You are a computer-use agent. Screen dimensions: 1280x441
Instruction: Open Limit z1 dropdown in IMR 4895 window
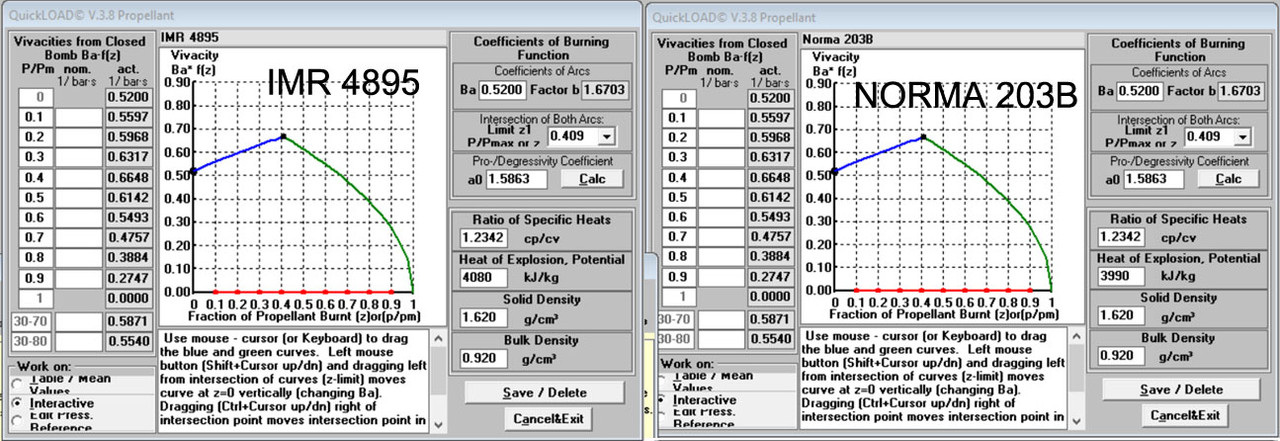point(607,135)
